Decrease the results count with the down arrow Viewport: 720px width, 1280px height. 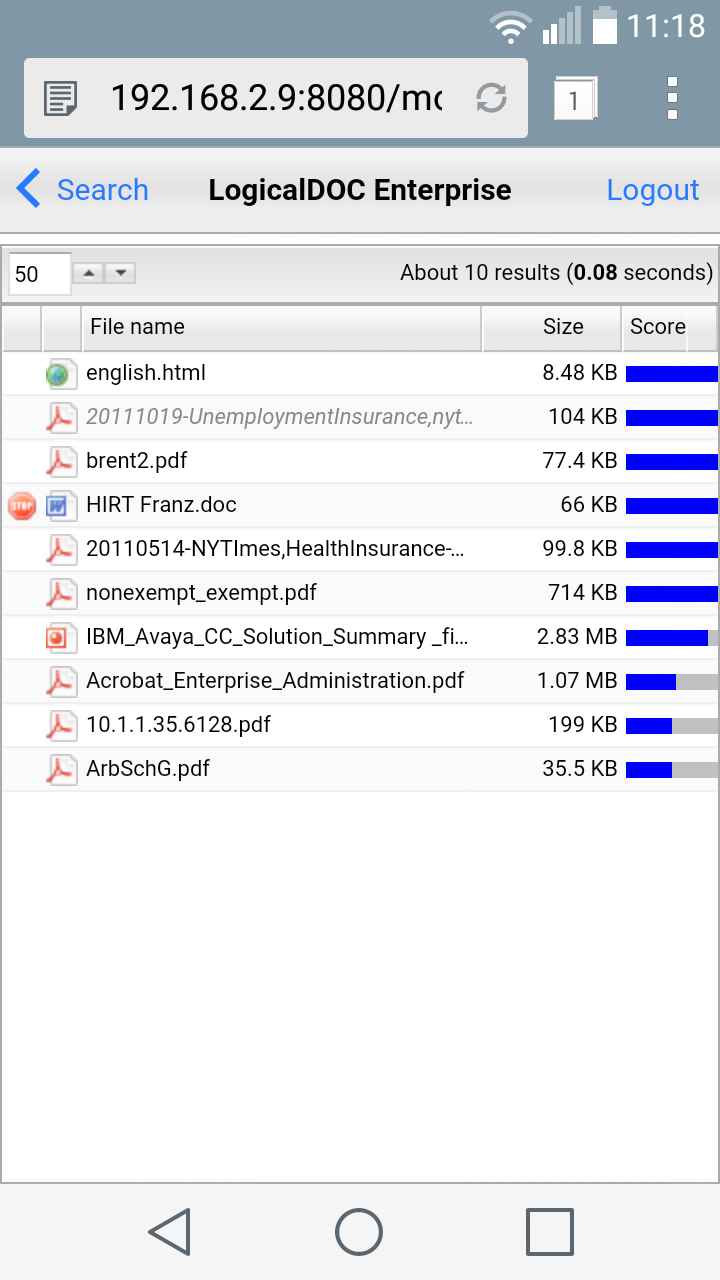click(120, 273)
